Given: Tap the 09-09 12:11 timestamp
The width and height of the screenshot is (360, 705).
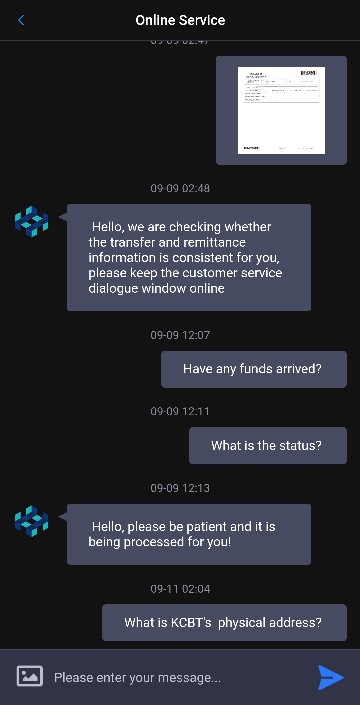Looking at the screenshot, I should [180, 411].
